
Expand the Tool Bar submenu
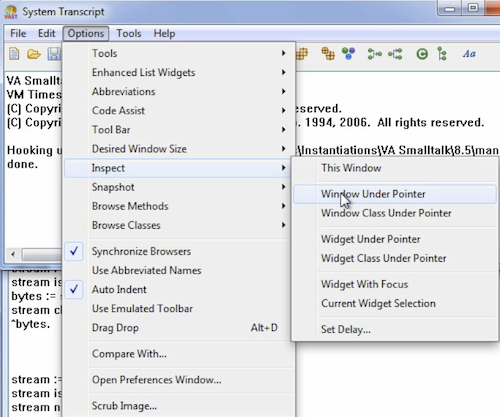[x=178, y=130]
